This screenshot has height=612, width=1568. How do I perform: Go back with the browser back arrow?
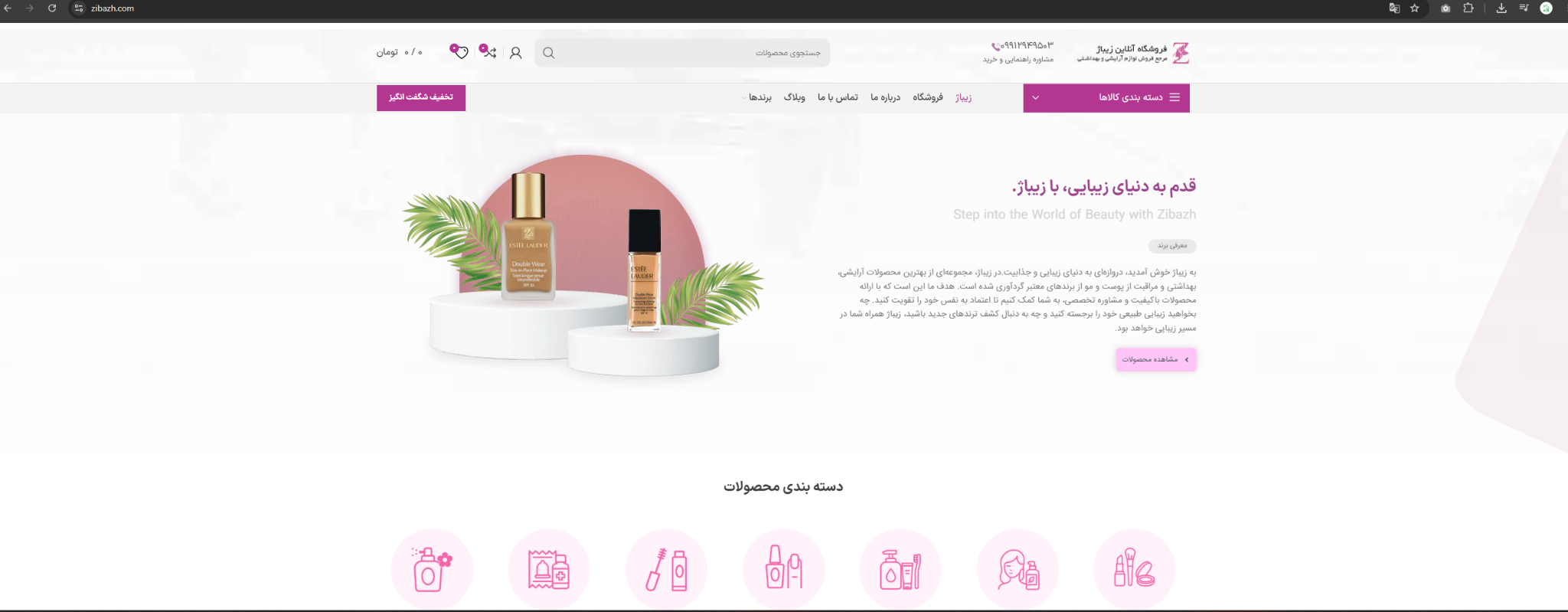coord(8,8)
